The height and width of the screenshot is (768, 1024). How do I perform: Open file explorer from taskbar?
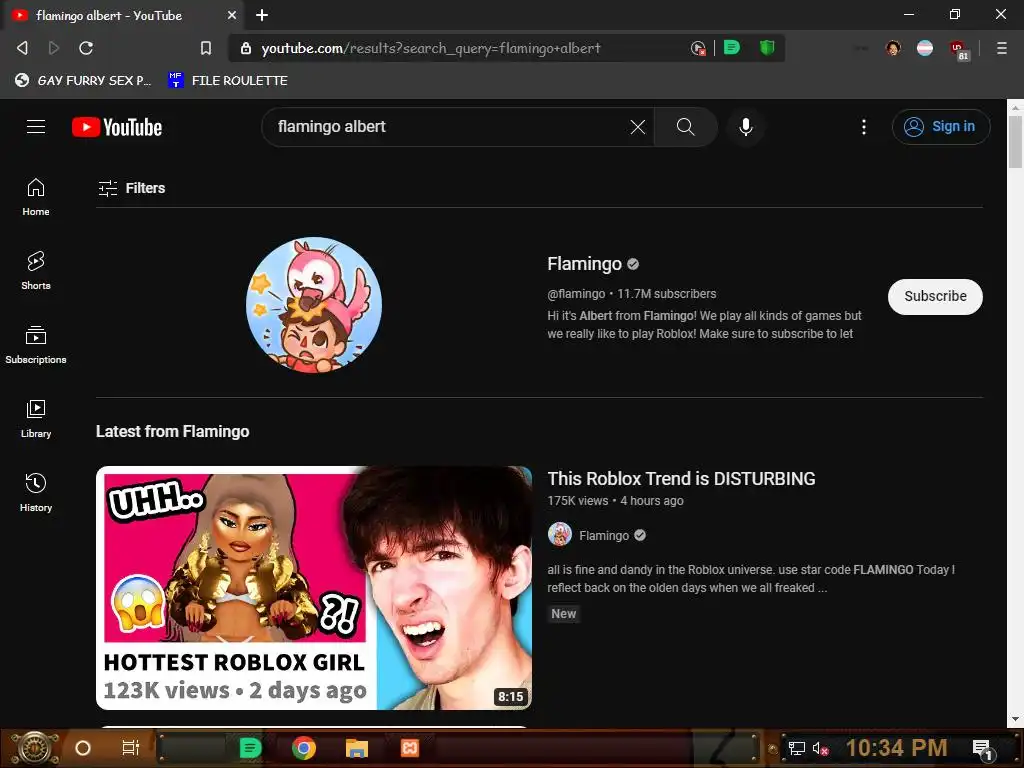pyautogui.click(x=357, y=748)
